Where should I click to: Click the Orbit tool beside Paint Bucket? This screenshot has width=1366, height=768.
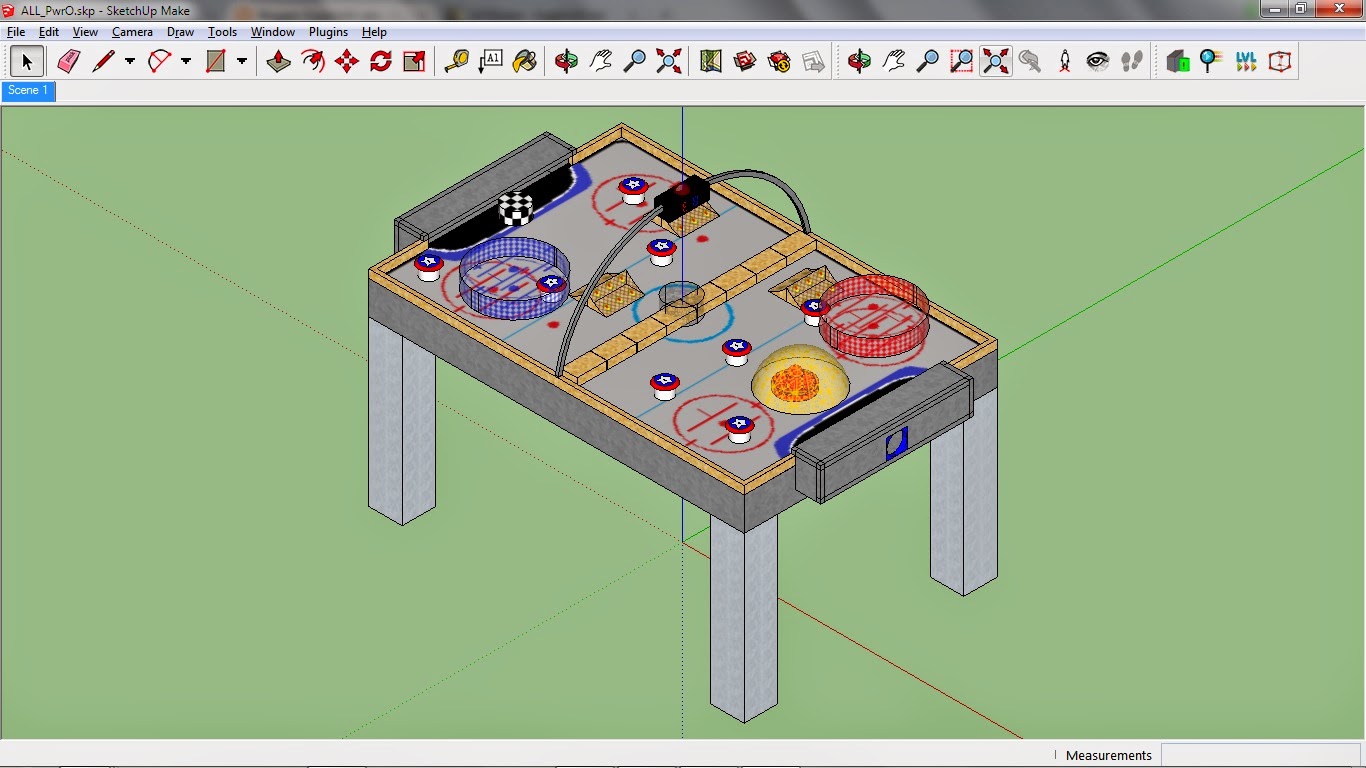(x=567, y=62)
